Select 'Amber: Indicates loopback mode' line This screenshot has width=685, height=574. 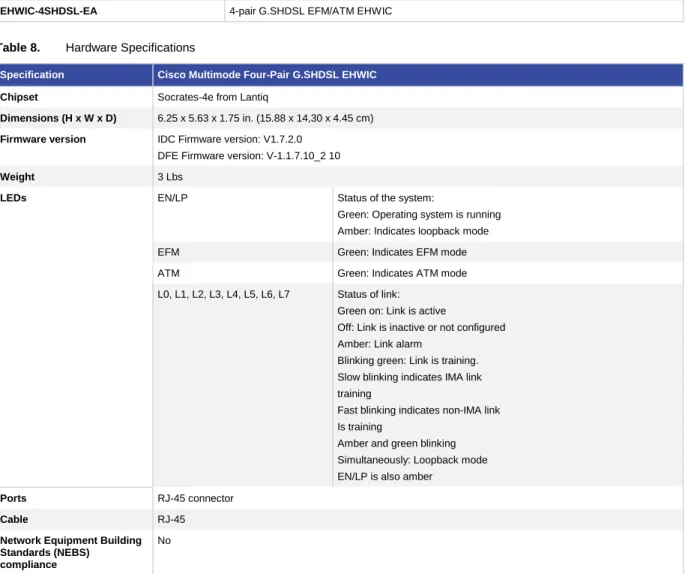click(x=413, y=231)
